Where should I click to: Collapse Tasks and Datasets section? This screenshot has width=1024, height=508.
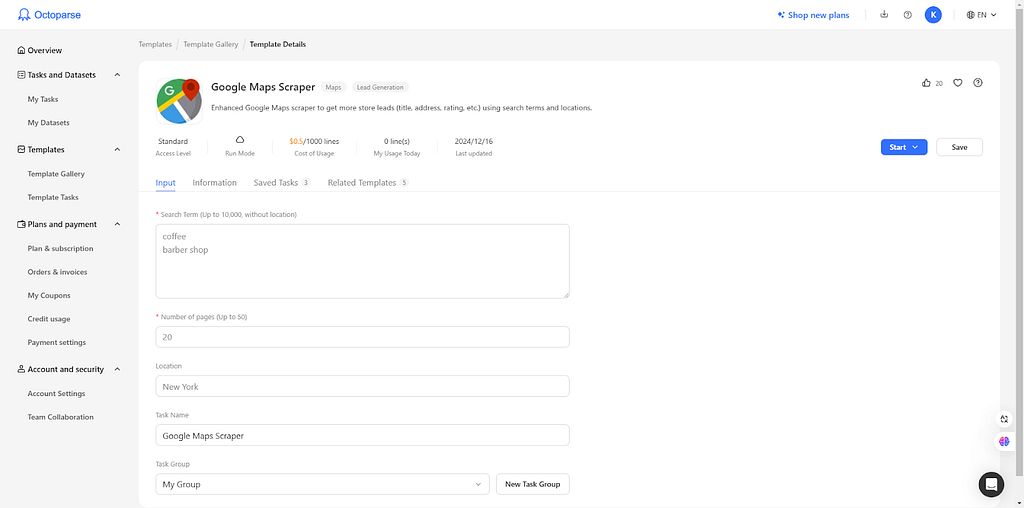[x=118, y=75]
